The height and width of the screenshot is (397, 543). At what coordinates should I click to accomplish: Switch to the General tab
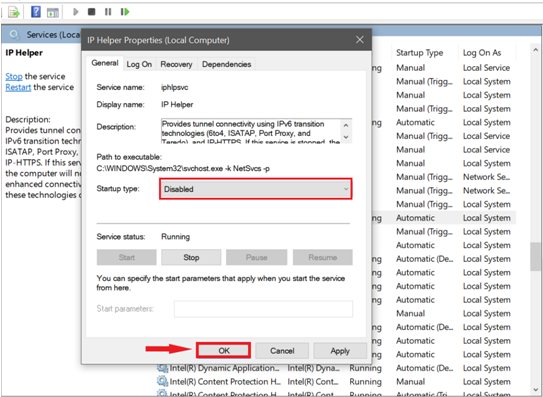[x=105, y=63]
